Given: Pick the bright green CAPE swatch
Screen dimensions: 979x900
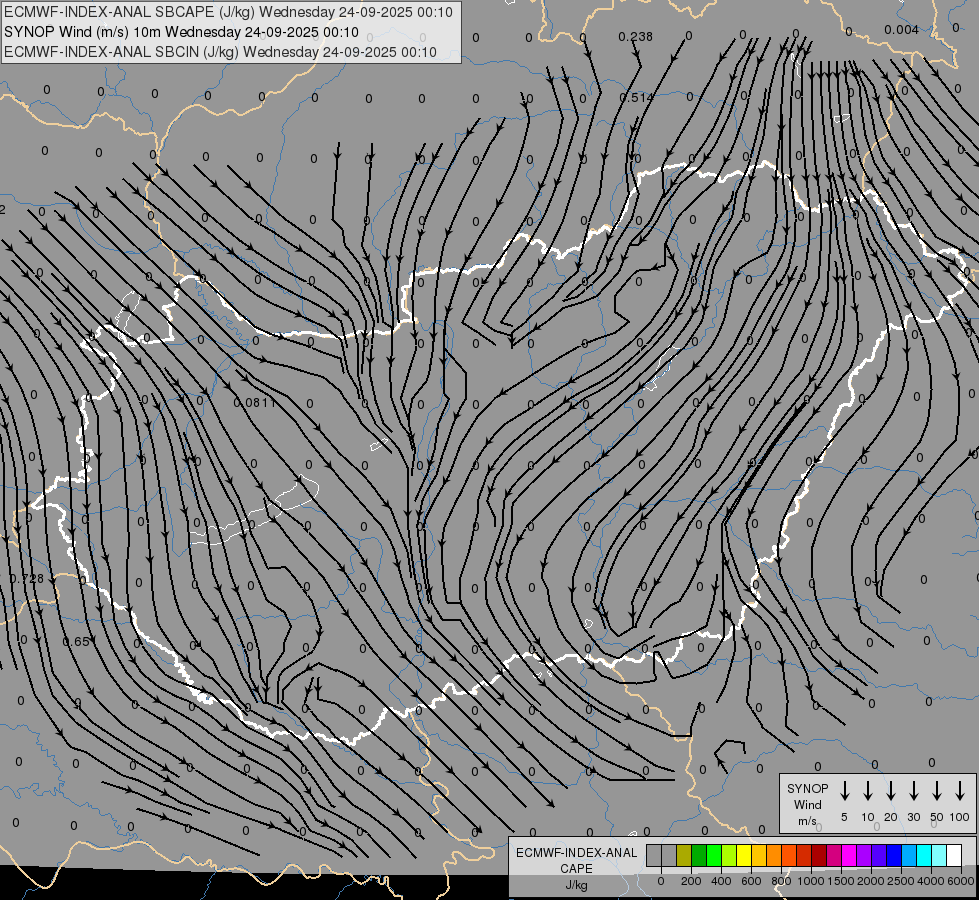Looking at the screenshot, I should pos(714,855).
